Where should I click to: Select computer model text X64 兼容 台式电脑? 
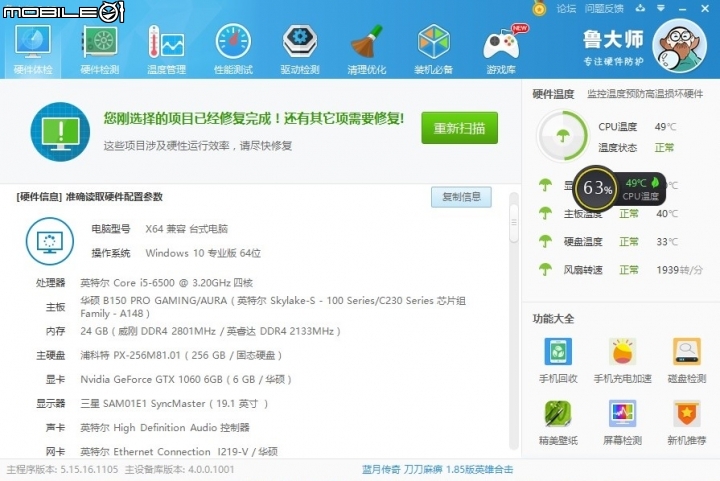pos(186,229)
